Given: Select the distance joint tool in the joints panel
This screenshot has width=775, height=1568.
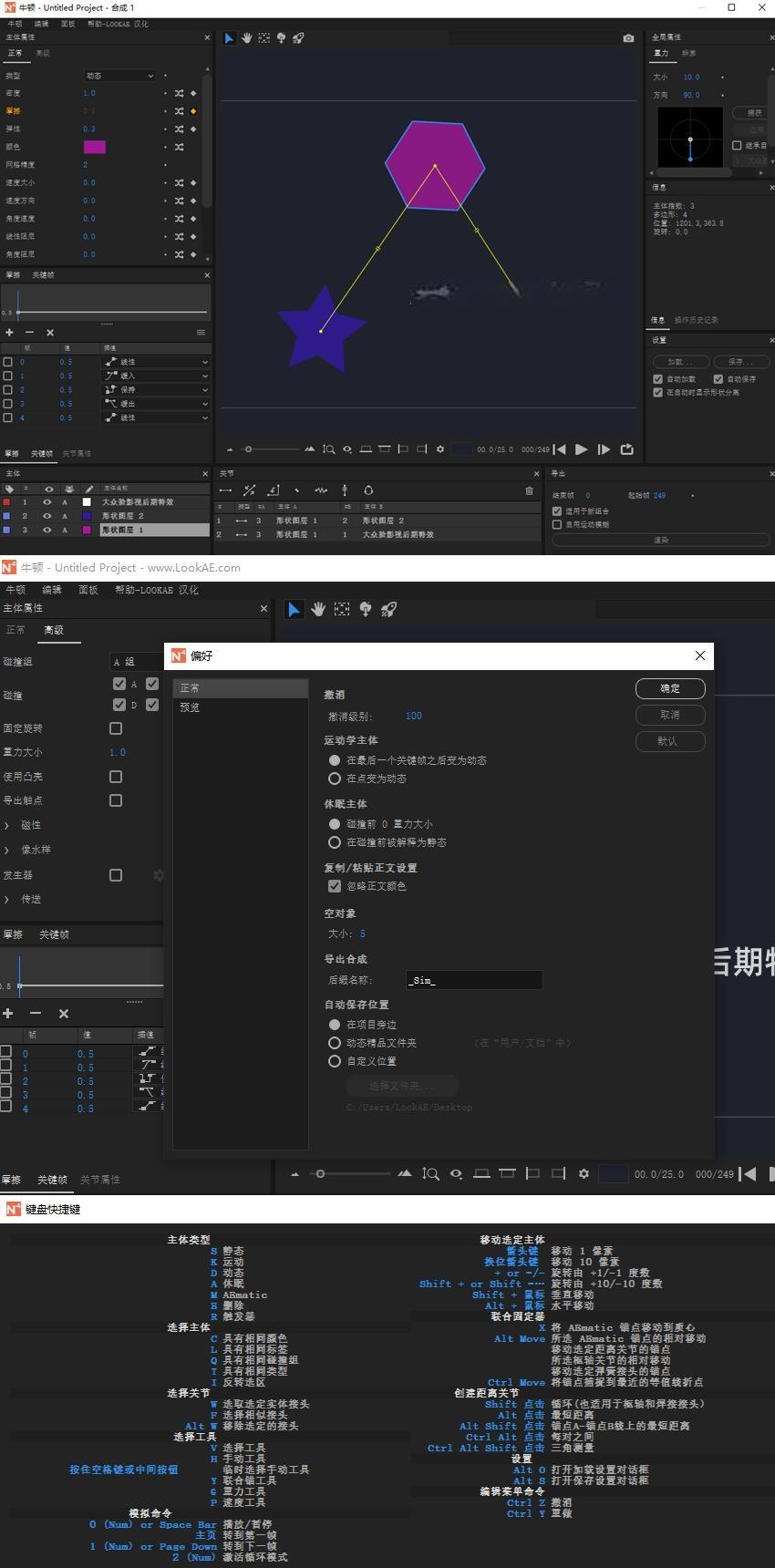Looking at the screenshot, I should coord(225,490).
